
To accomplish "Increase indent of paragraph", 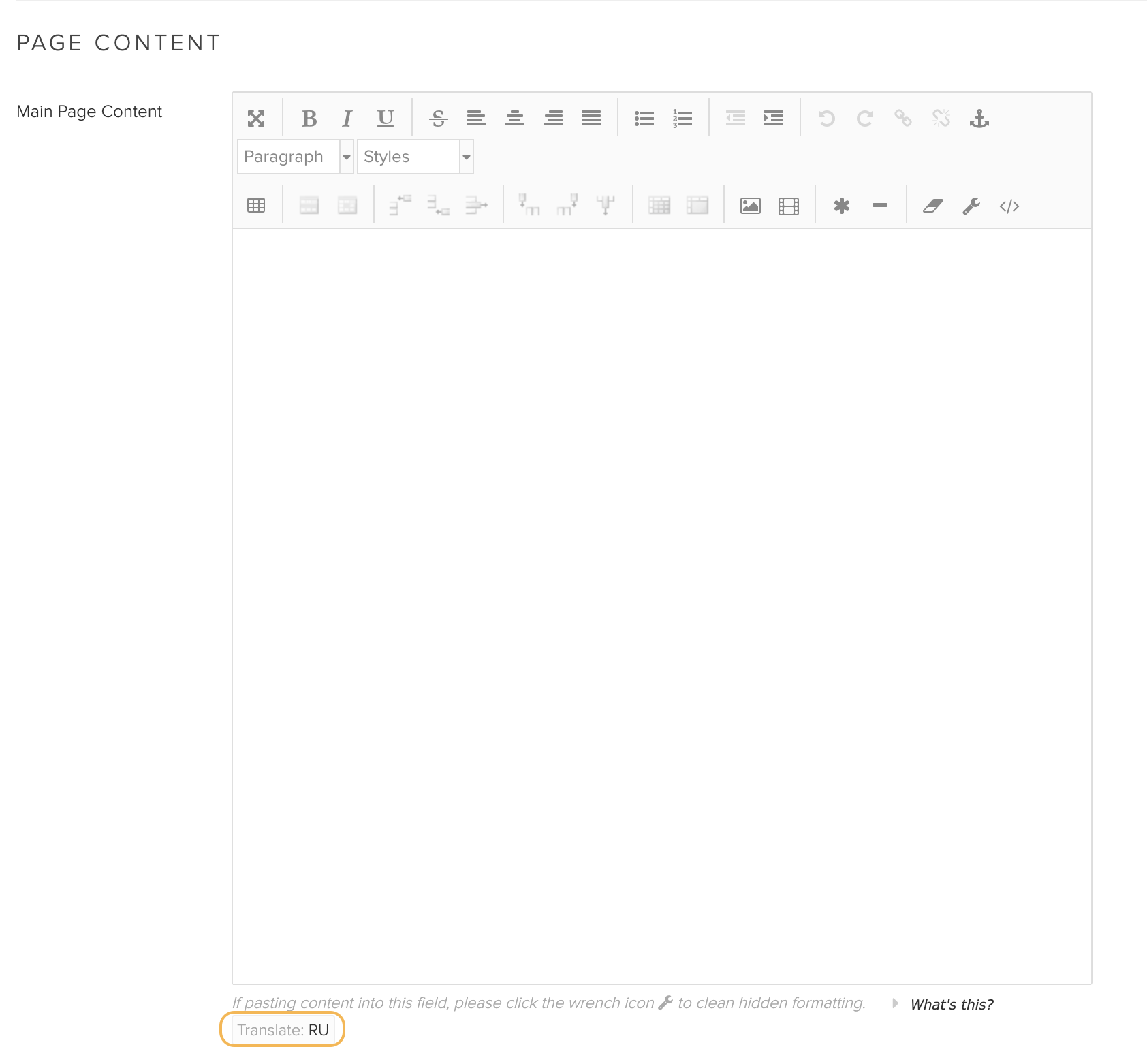I will pyautogui.click(x=774, y=119).
